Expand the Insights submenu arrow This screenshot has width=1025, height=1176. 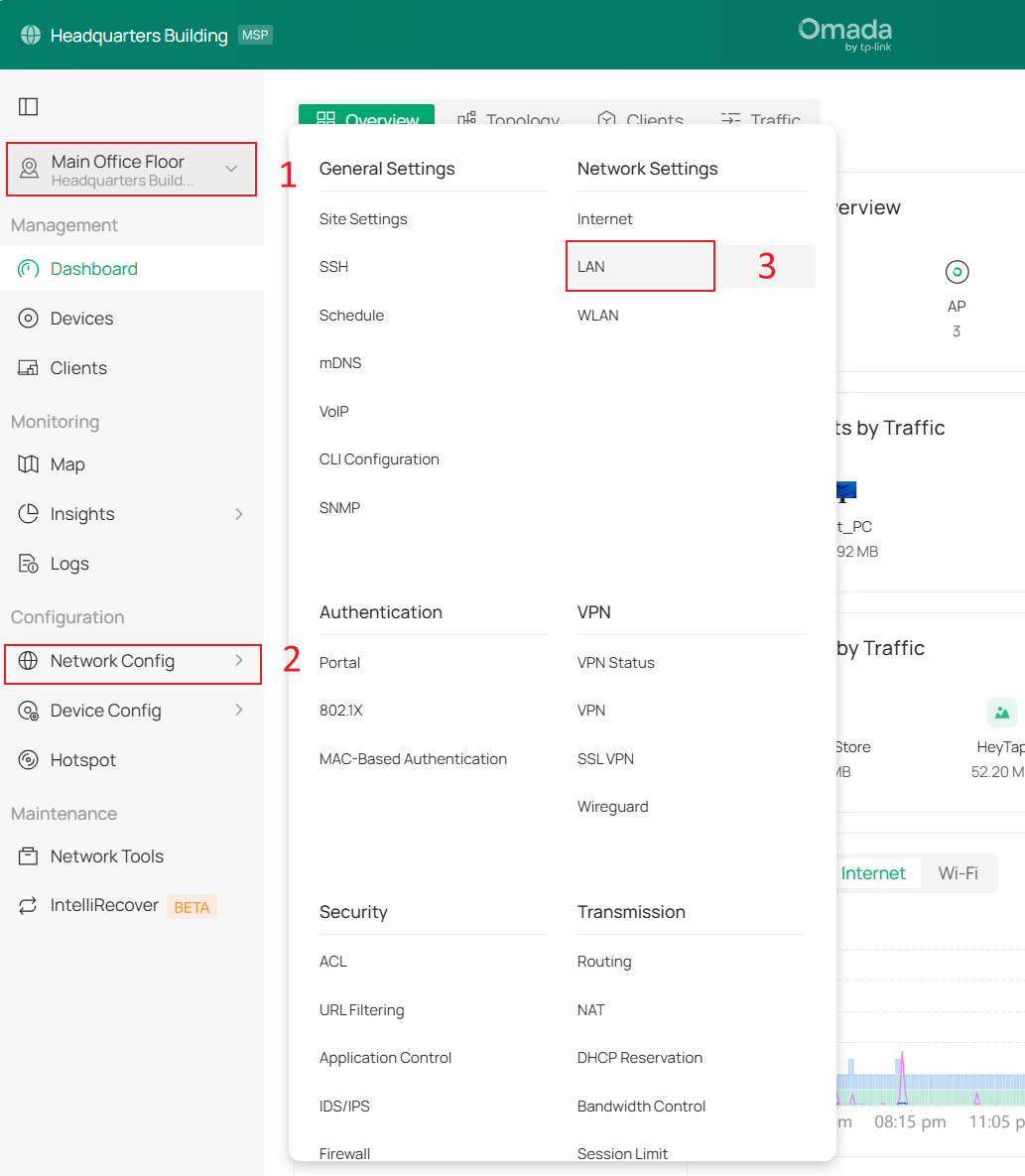coord(238,514)
